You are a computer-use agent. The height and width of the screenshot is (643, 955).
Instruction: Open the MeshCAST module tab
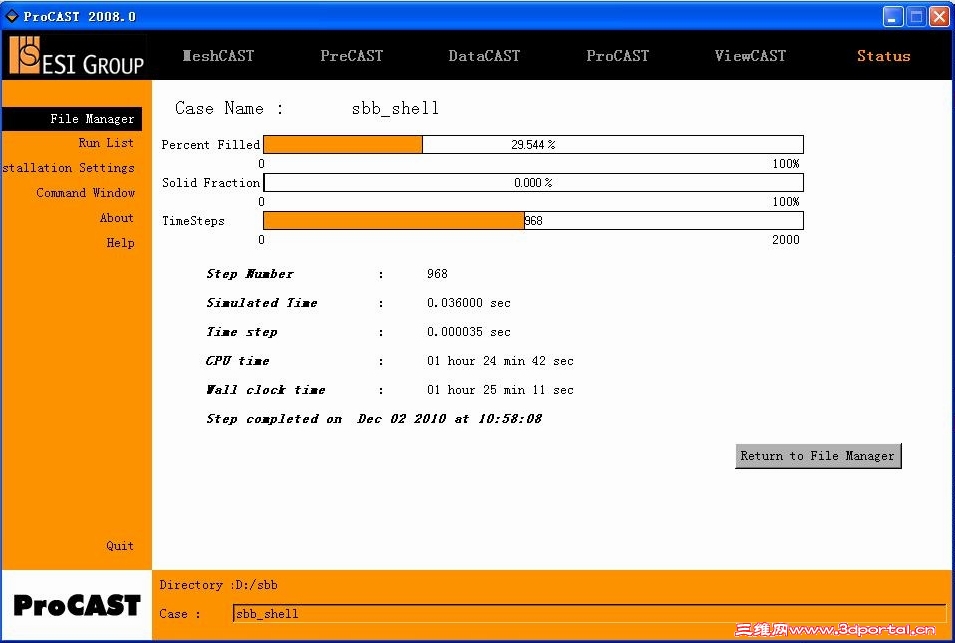(x=218, y=56)
